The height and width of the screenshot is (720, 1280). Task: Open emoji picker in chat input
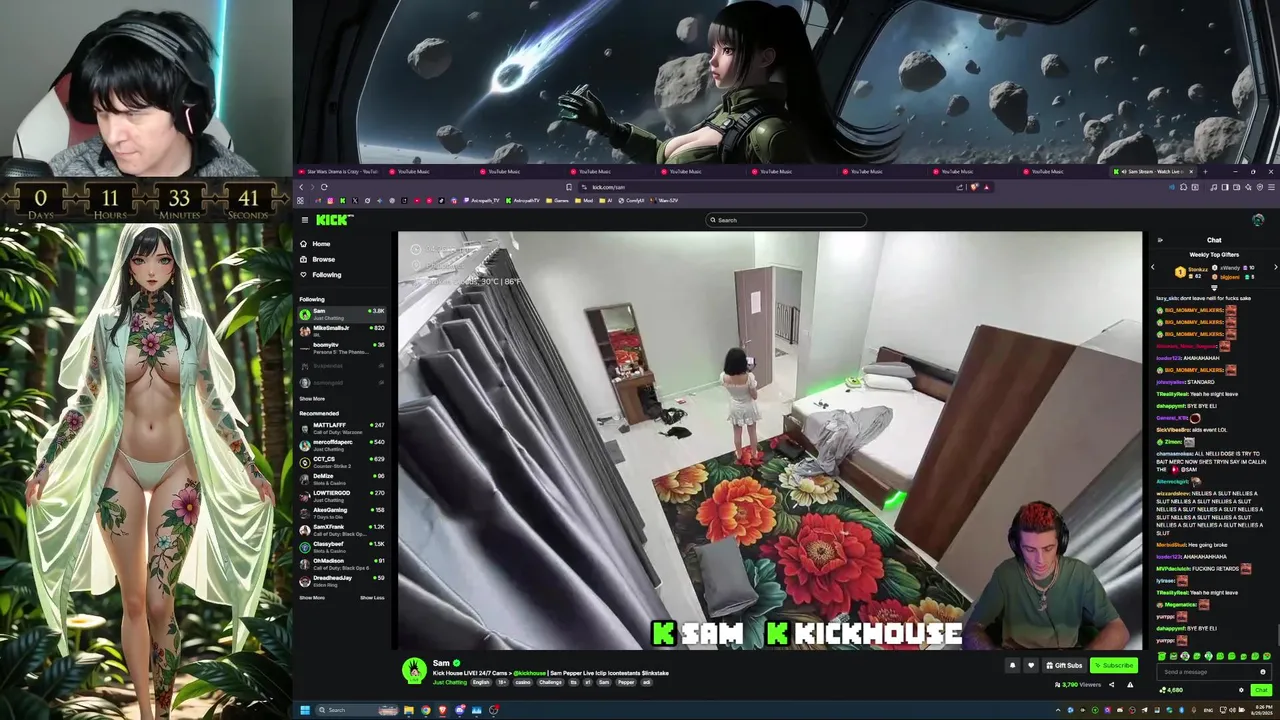pos(1263,672)
